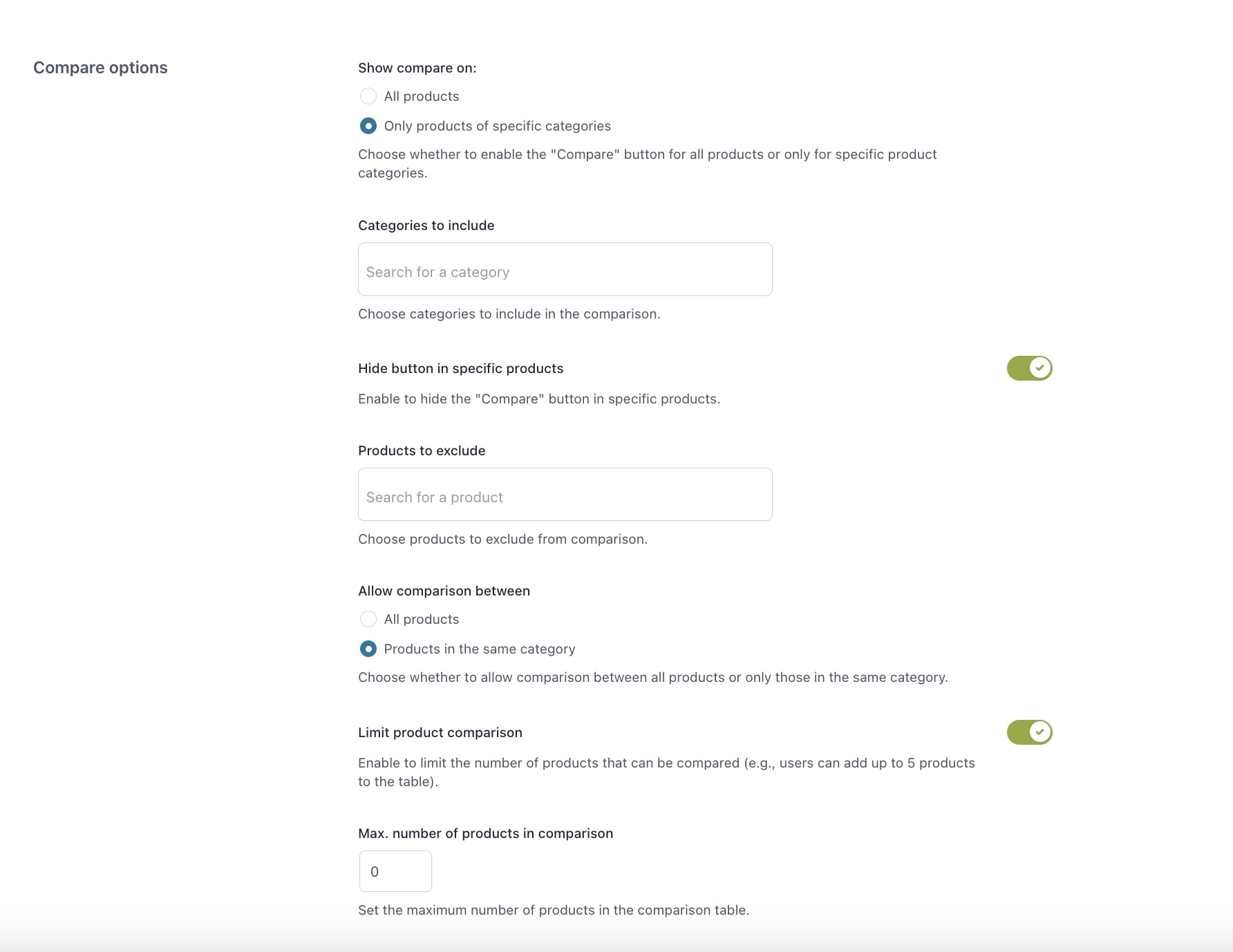
Task: Click "Set the maximum number of products" description
Action: coord(553,910)
